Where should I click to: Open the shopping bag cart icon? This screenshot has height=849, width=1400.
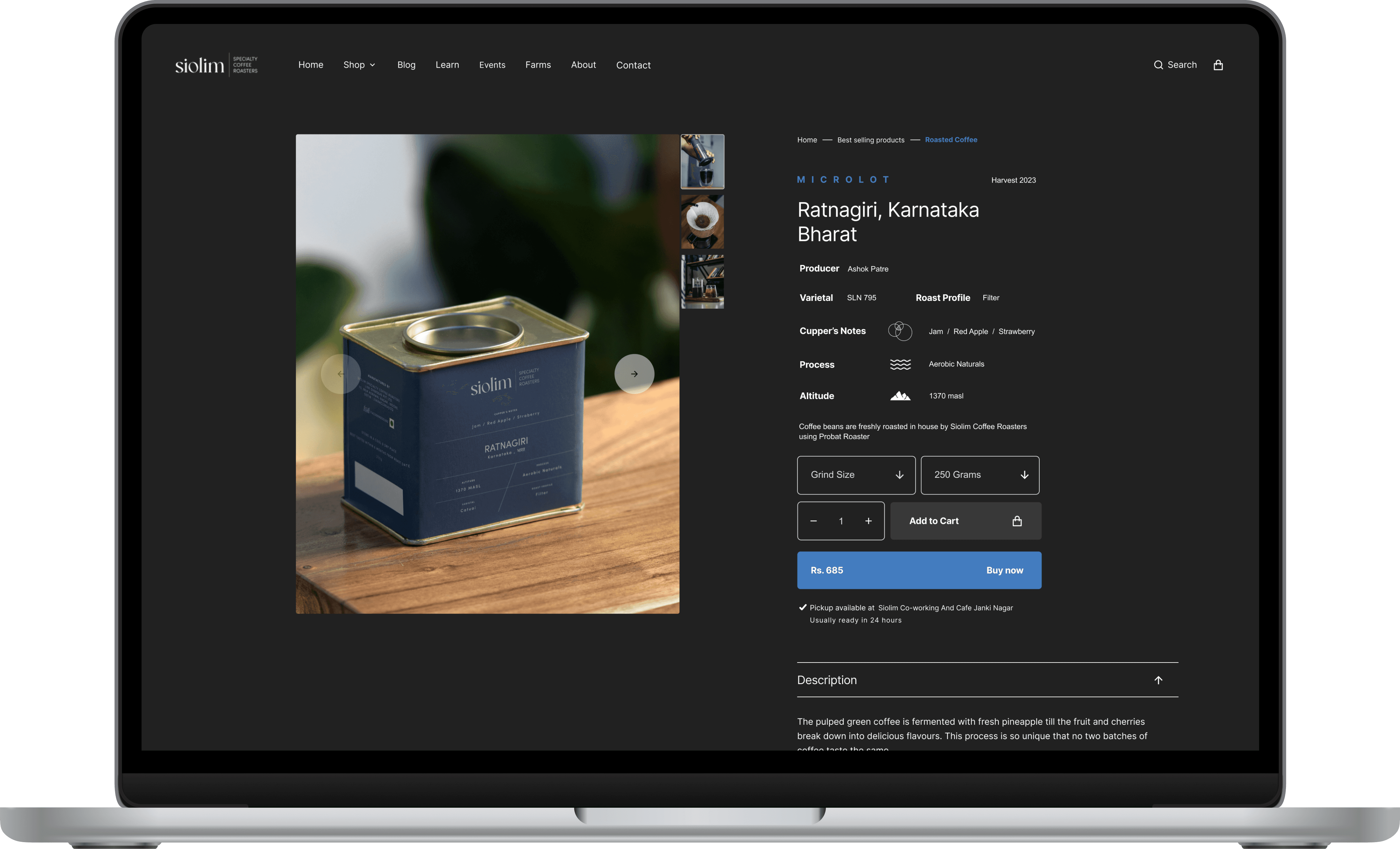coord(1218,65)
